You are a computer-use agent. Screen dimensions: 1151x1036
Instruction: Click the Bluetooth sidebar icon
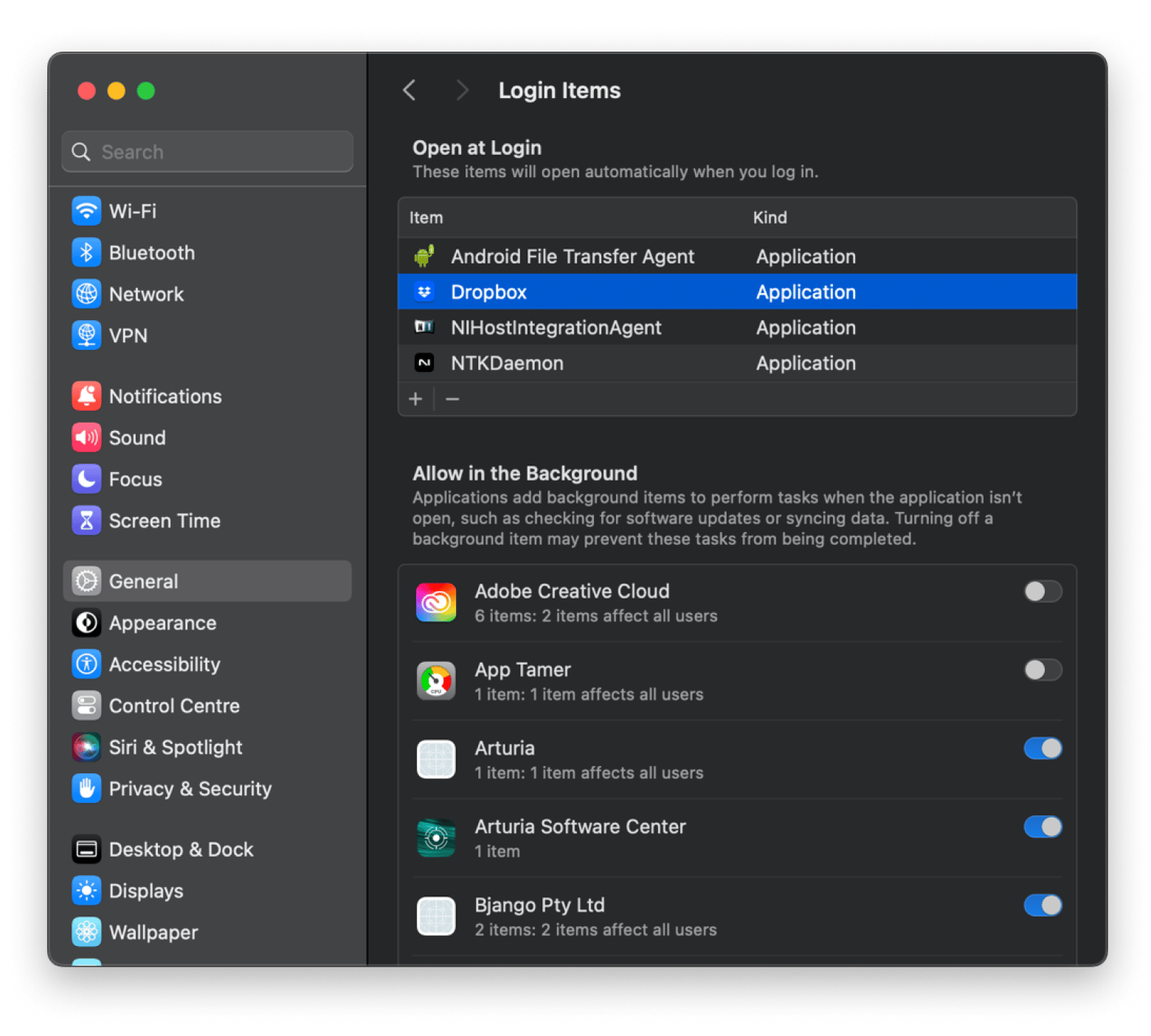(x=86, y=252)
